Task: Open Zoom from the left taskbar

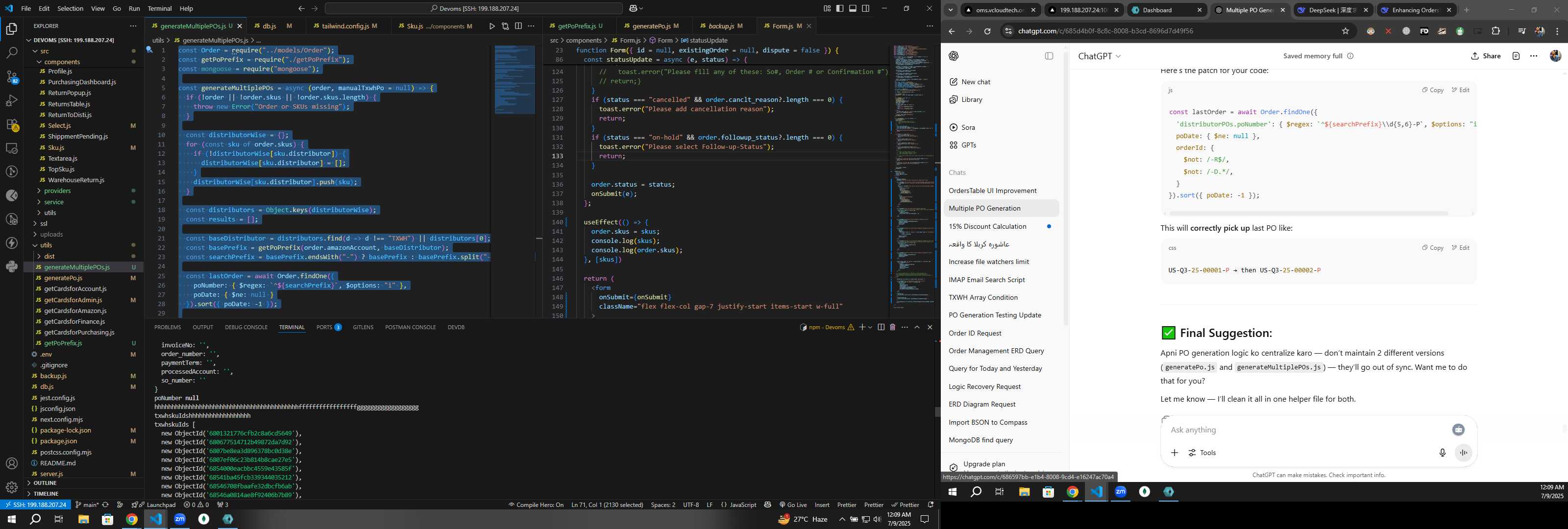Action: point(179,519)
